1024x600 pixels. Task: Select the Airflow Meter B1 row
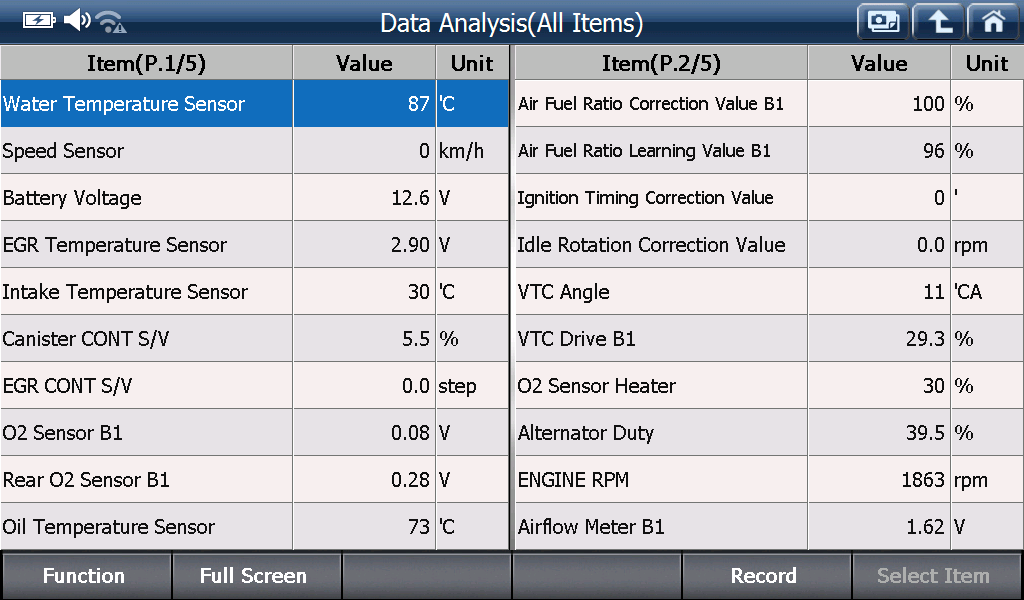(x=769, y=527)
